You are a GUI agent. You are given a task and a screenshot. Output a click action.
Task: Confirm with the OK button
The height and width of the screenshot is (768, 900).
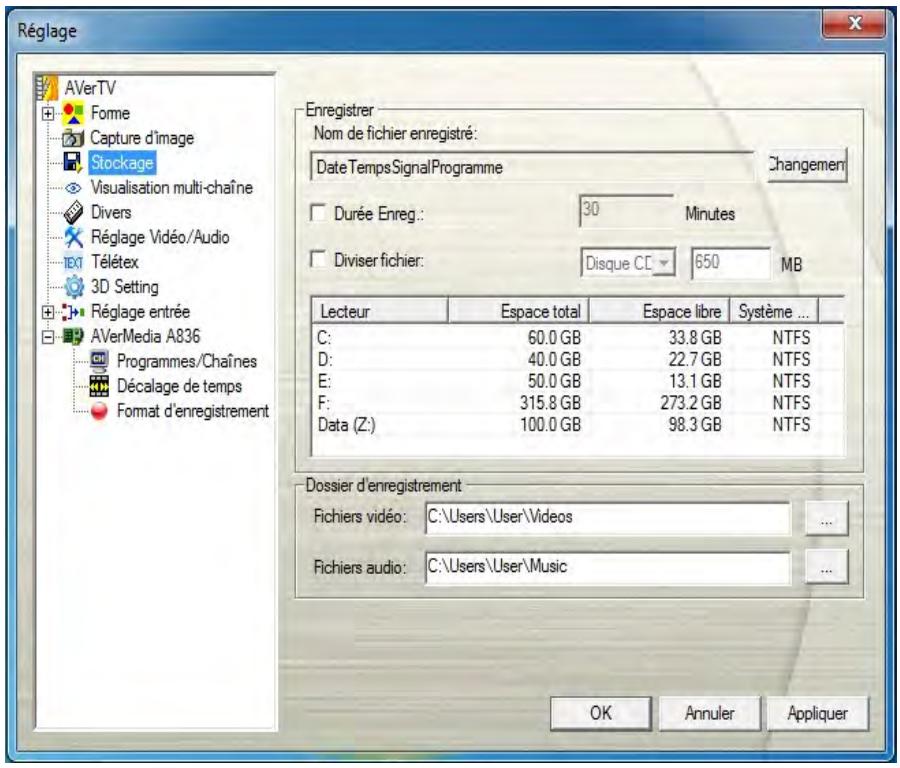click(x=600, y=713)
